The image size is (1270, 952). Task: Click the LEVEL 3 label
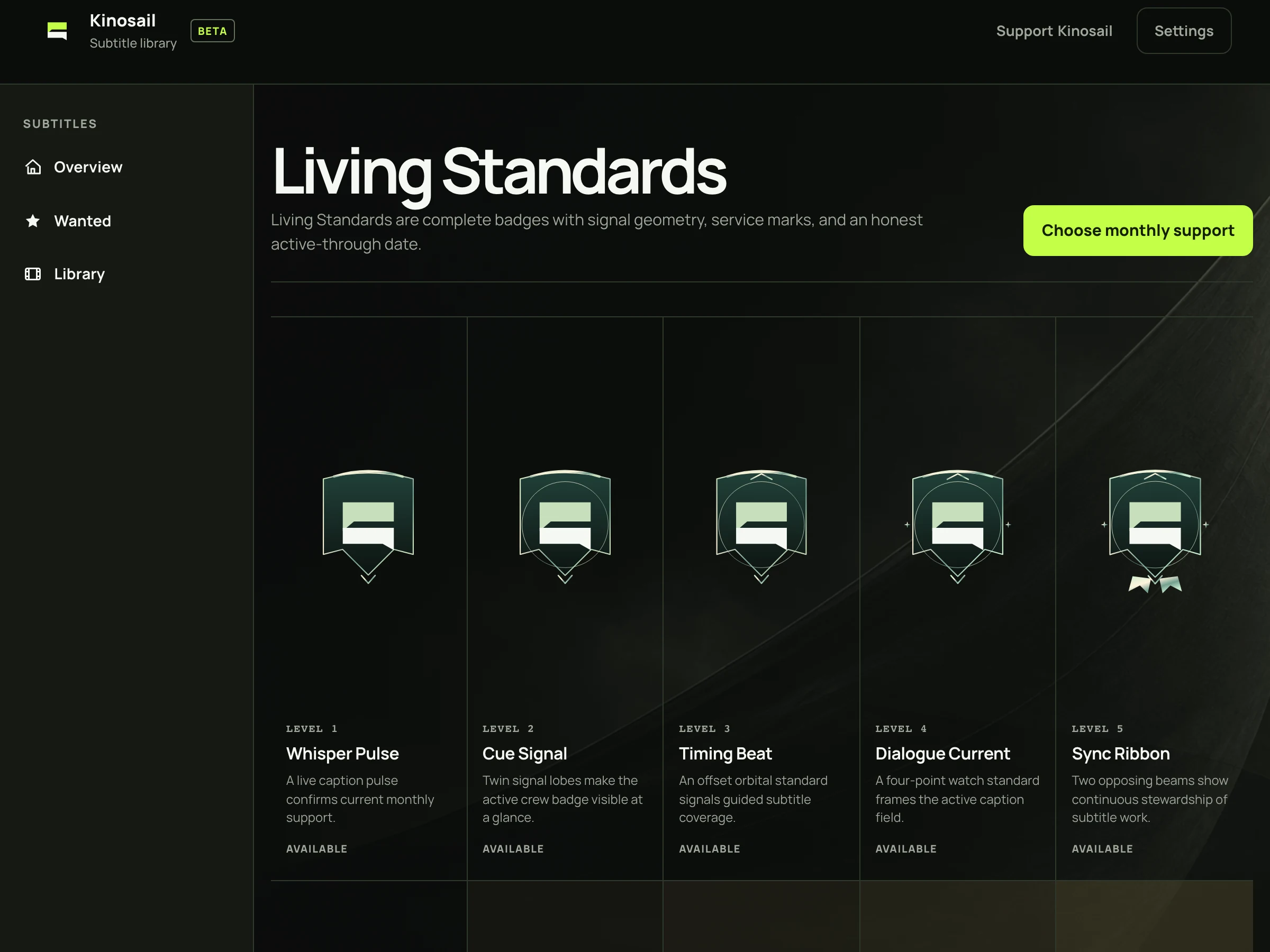pos(704,729)
